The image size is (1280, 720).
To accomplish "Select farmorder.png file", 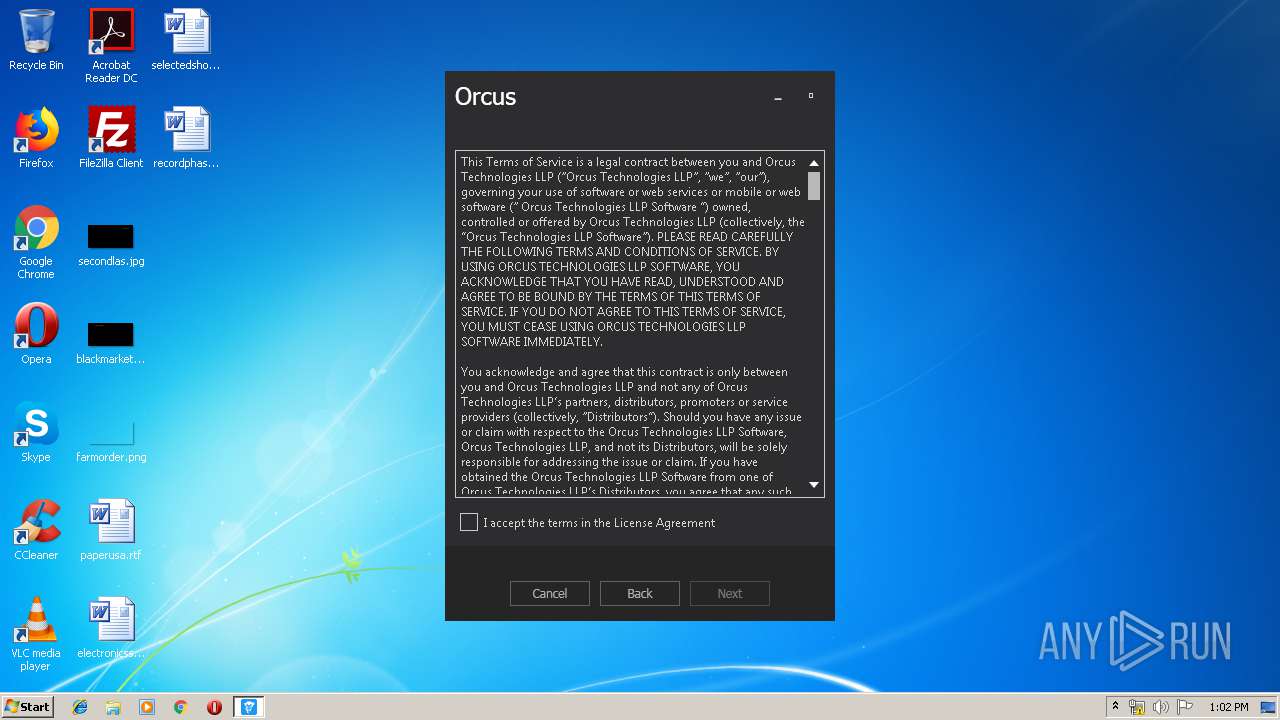I will [x=111, y=439].
